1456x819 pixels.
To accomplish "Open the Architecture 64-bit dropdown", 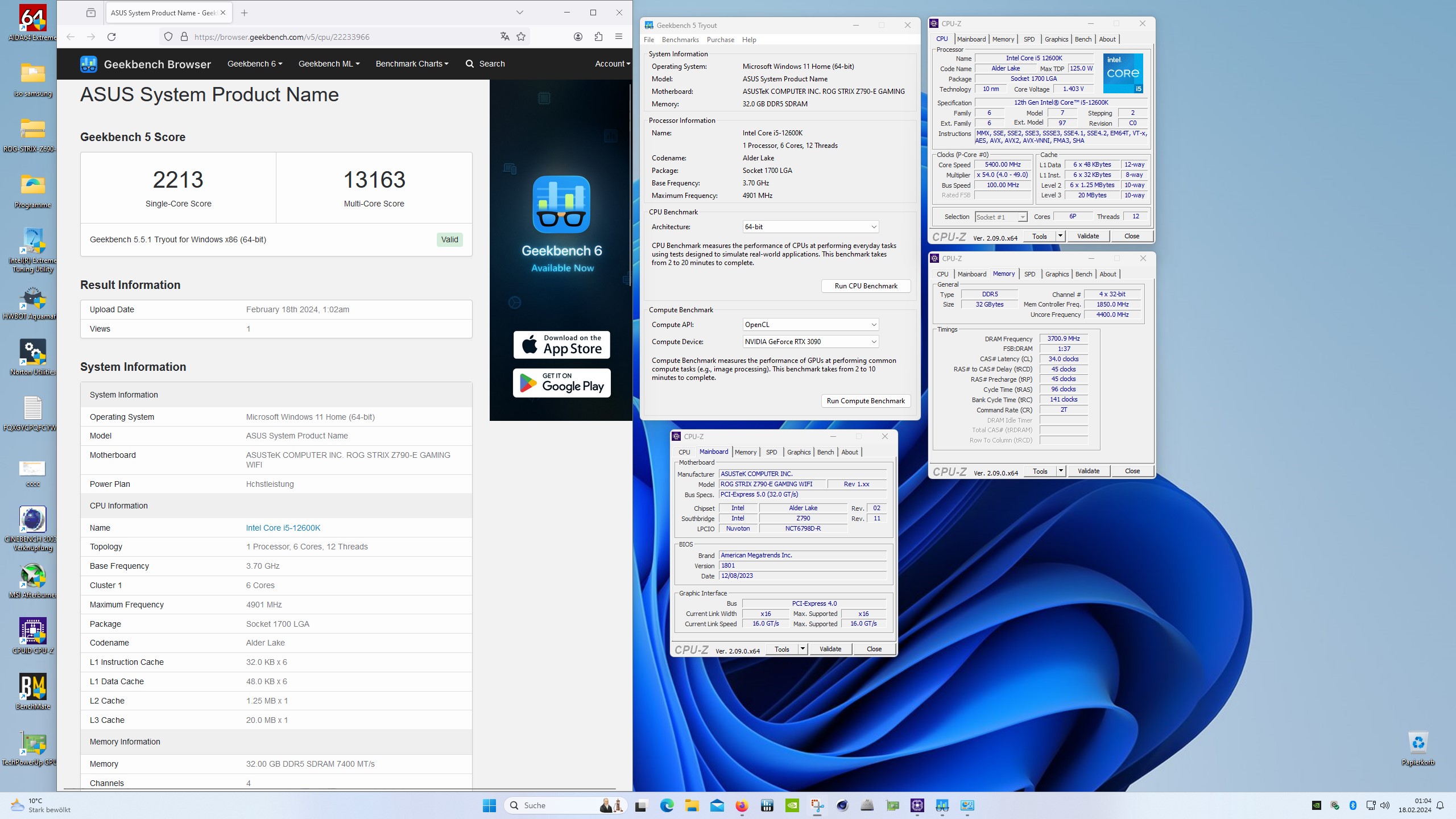I will [x=810, y=227].
